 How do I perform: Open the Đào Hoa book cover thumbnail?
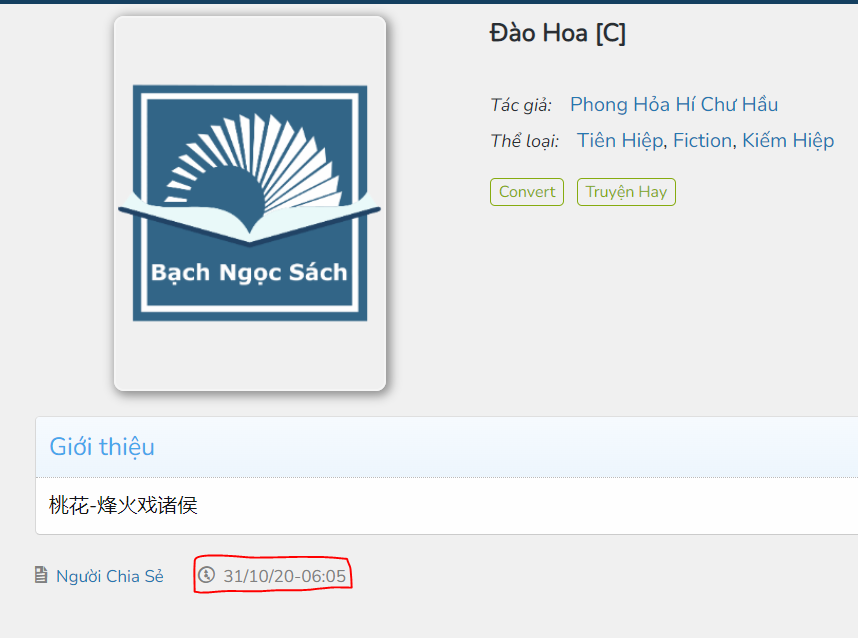pos(250,204)
